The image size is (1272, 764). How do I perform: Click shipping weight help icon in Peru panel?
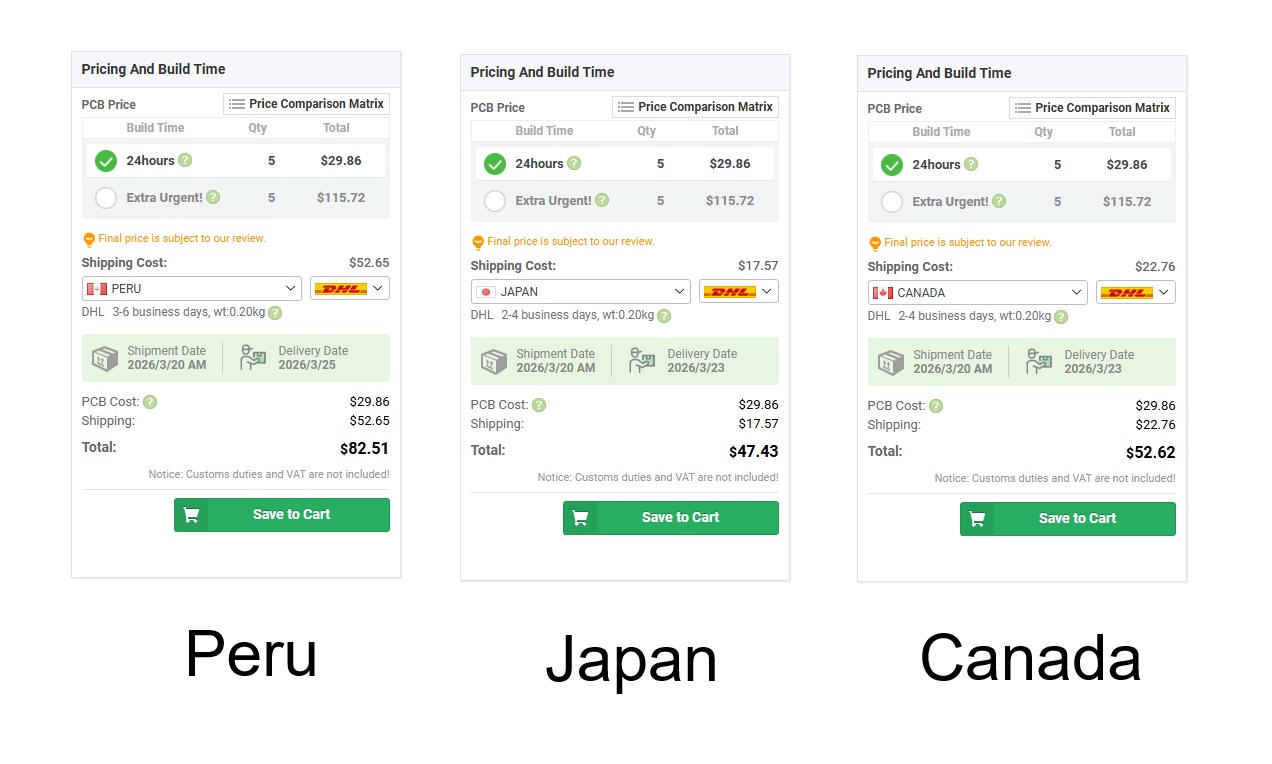pyautogui.click(x=275, y=313)
